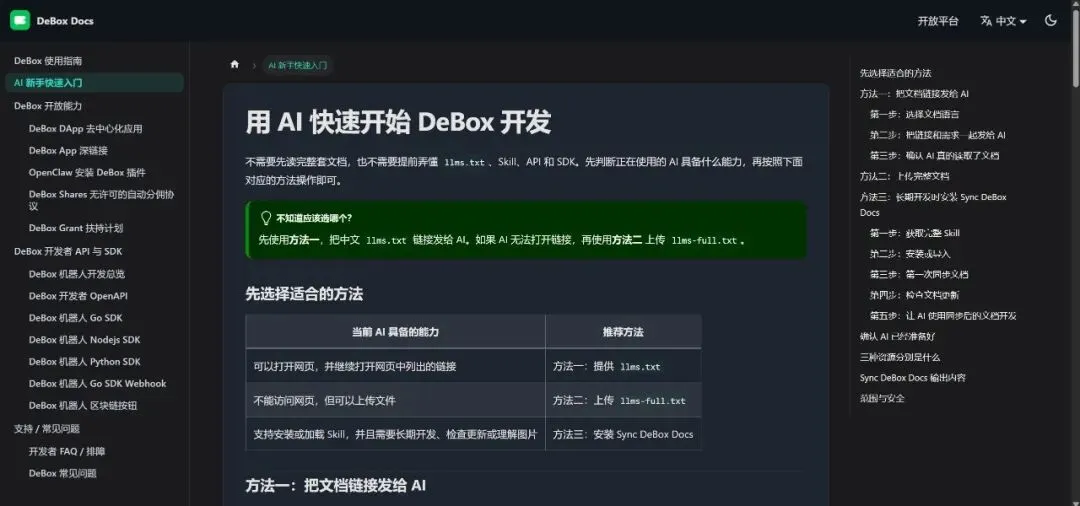The image size is (1080, 506).
Task: Jump to 方法三 Sync DeBox Docs outline entry
Action: click(933, 204)
